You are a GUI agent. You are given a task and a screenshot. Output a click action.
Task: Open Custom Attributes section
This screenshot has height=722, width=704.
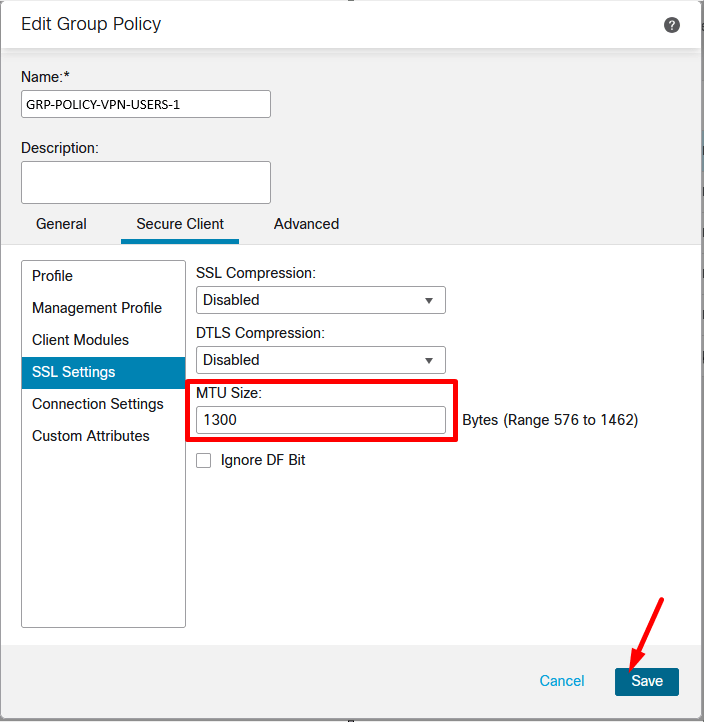[x=91, y=436]
